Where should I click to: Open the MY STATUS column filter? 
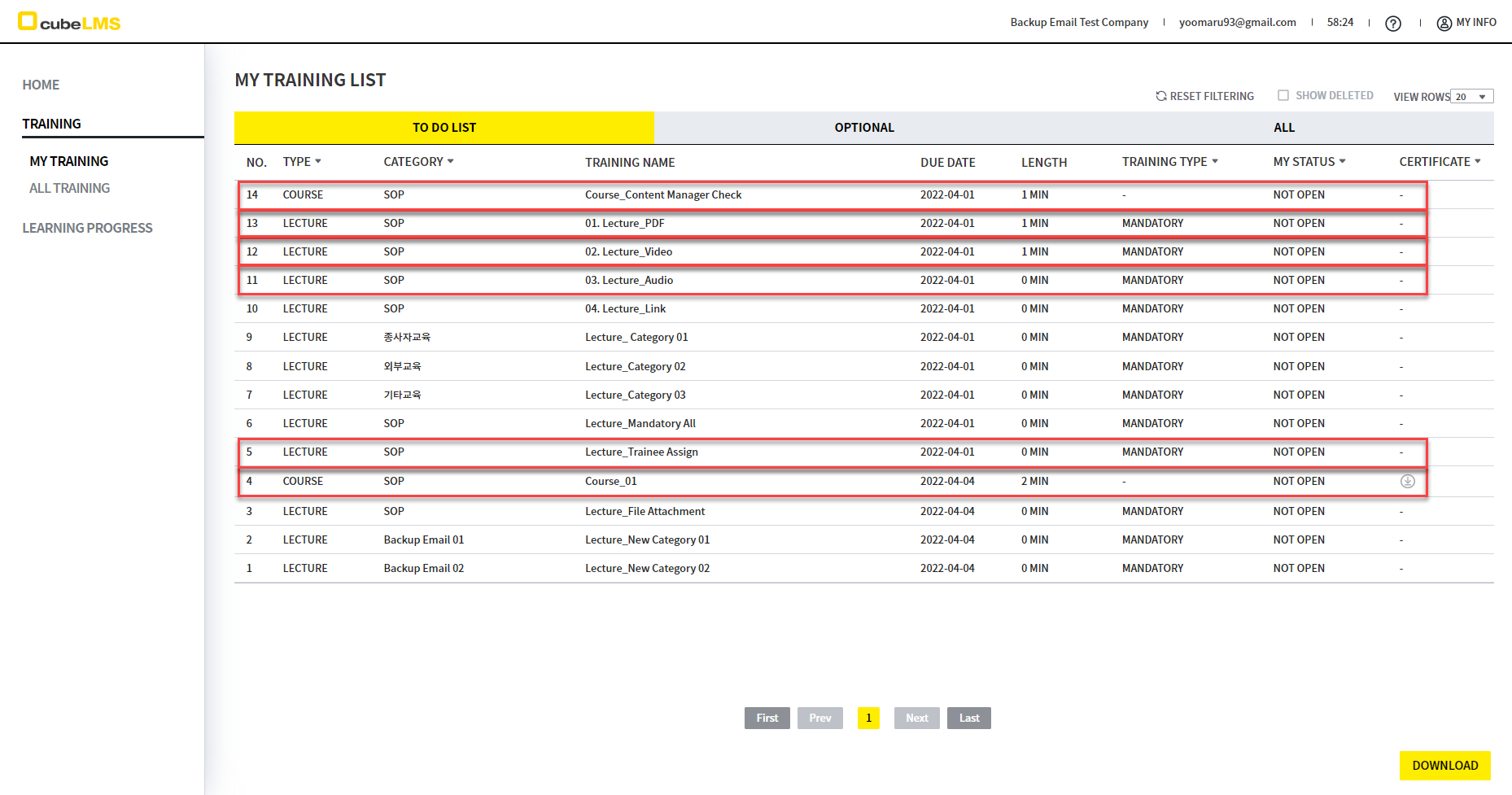(x=1343, y=161)
